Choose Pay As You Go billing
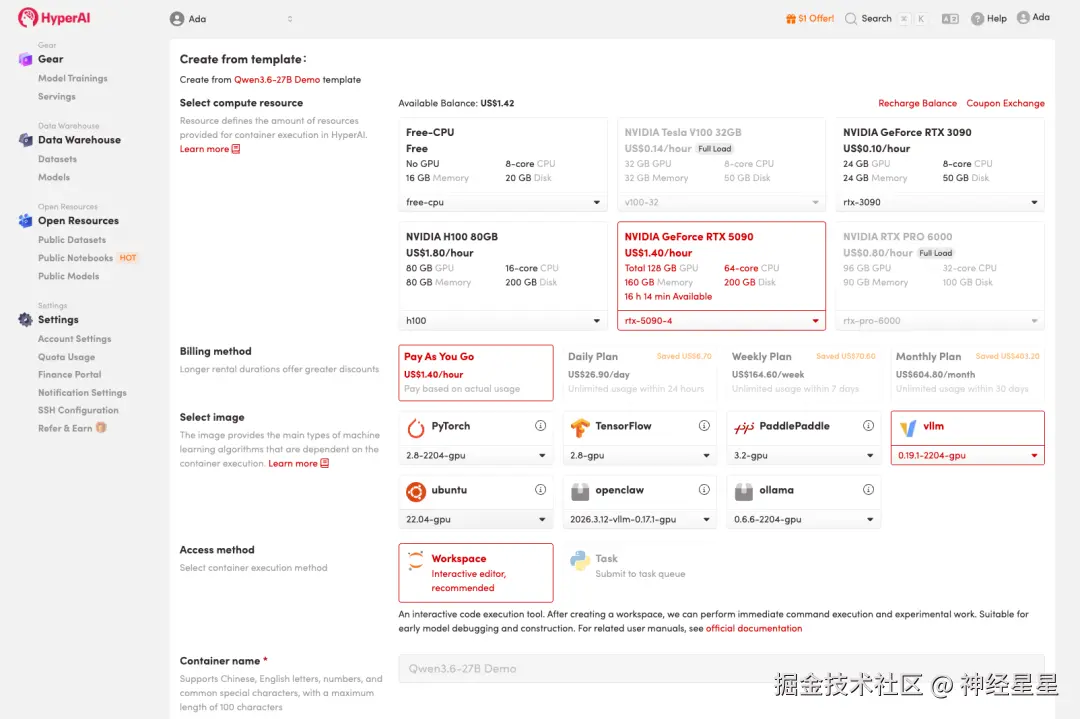 (x=476, y=373)
